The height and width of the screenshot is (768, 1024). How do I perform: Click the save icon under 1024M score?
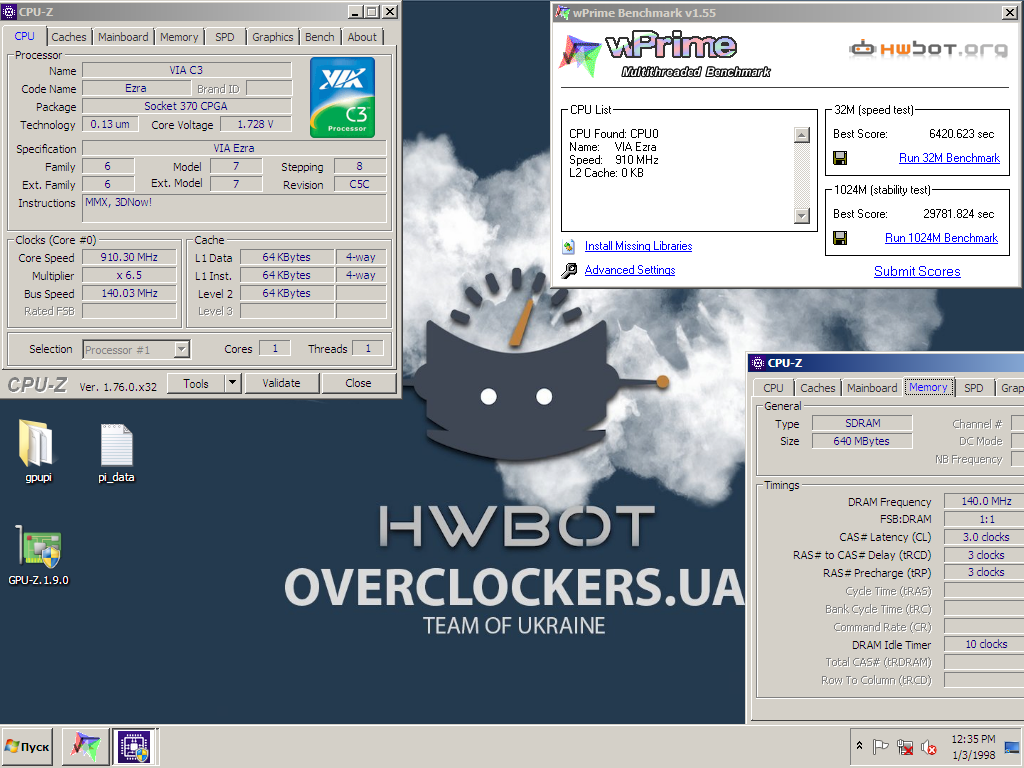[x=840, y=238]
